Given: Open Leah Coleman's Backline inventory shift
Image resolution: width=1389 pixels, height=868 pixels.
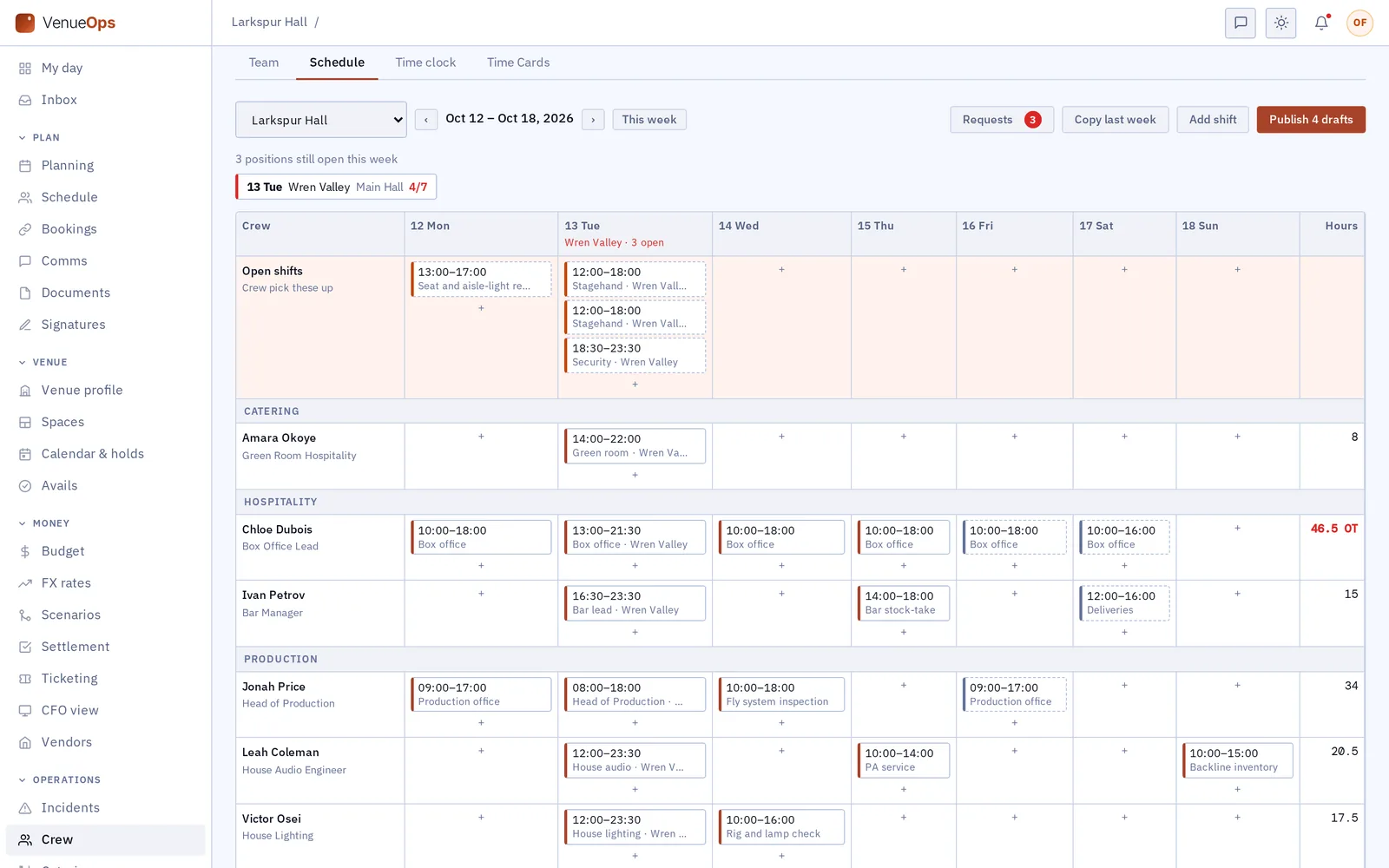Looking at the screenshot, I should click(x=1237, y=760).
